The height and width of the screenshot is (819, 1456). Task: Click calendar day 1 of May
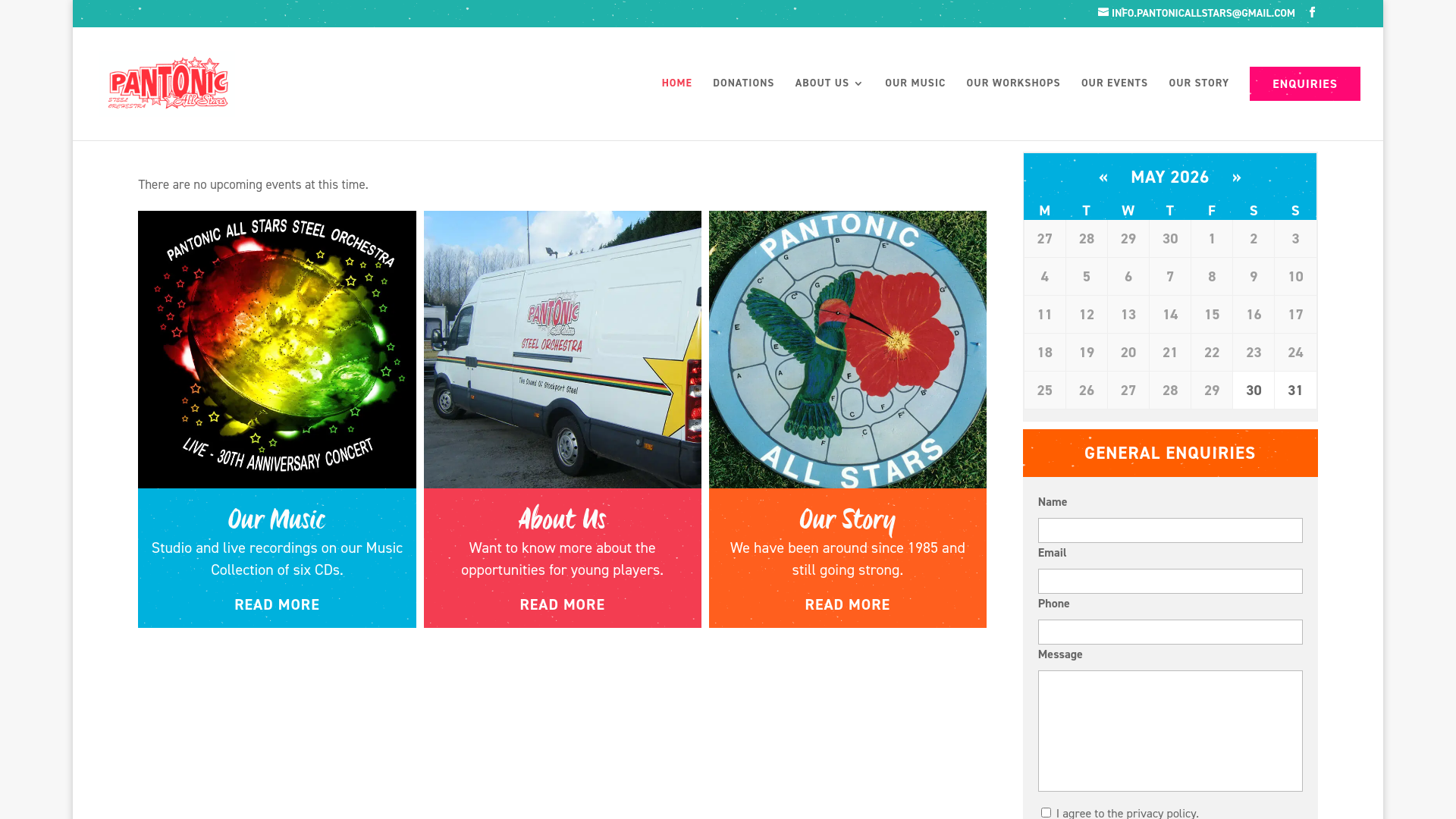pyautogui.click(x=1212, y=239)
